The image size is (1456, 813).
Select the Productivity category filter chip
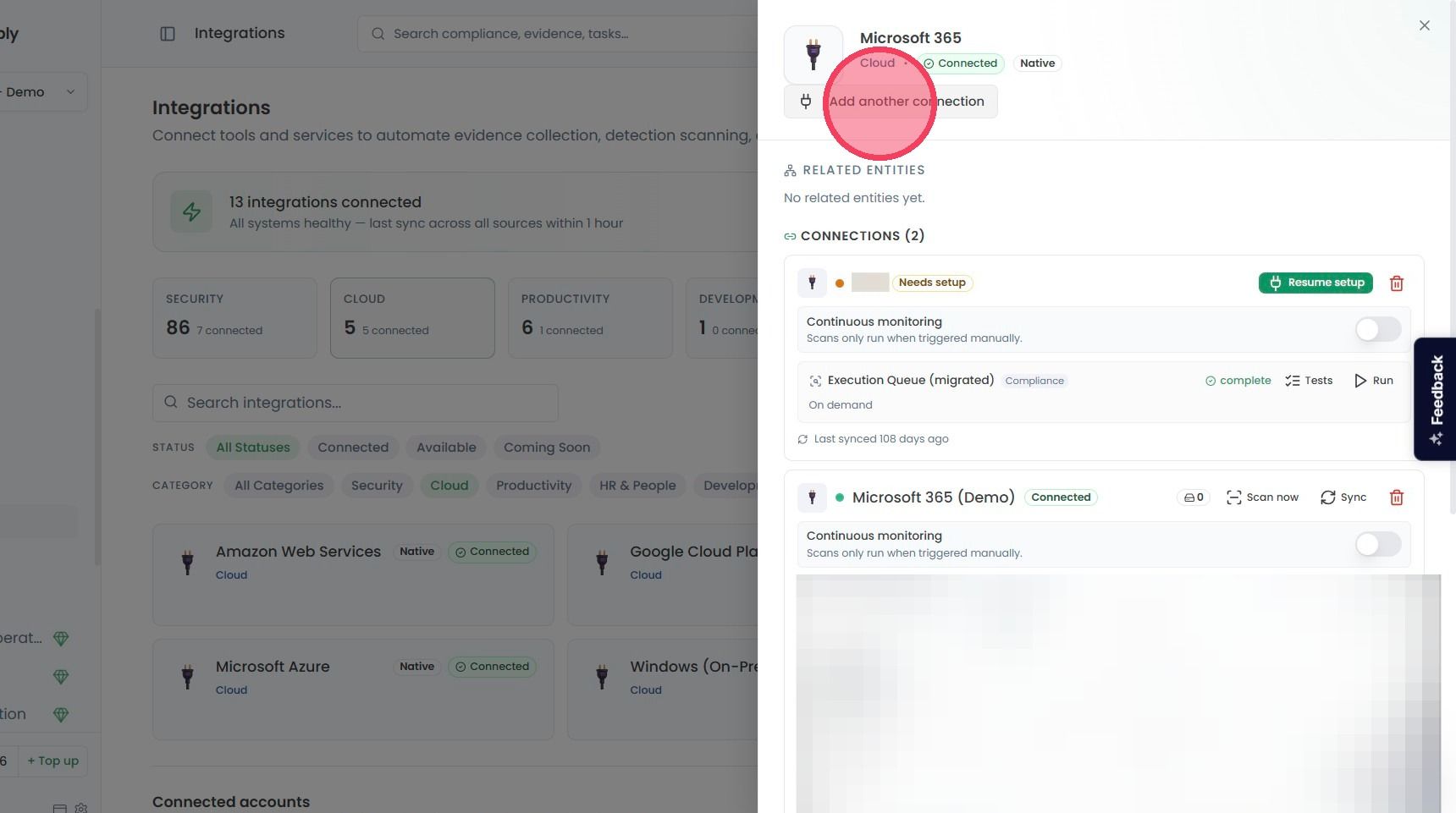(x=533, y=486)
